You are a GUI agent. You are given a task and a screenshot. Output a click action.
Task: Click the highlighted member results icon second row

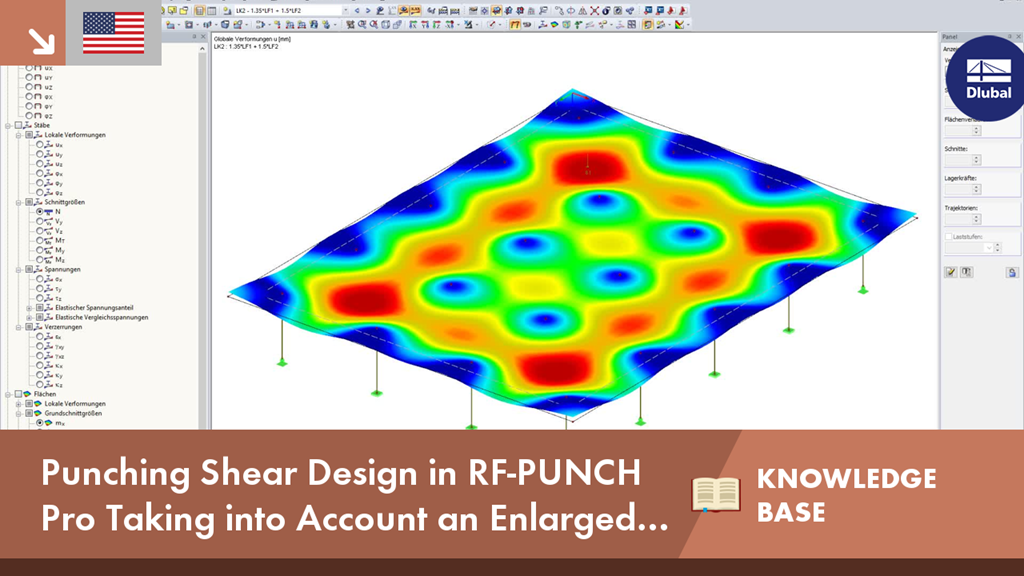(515, 25)
